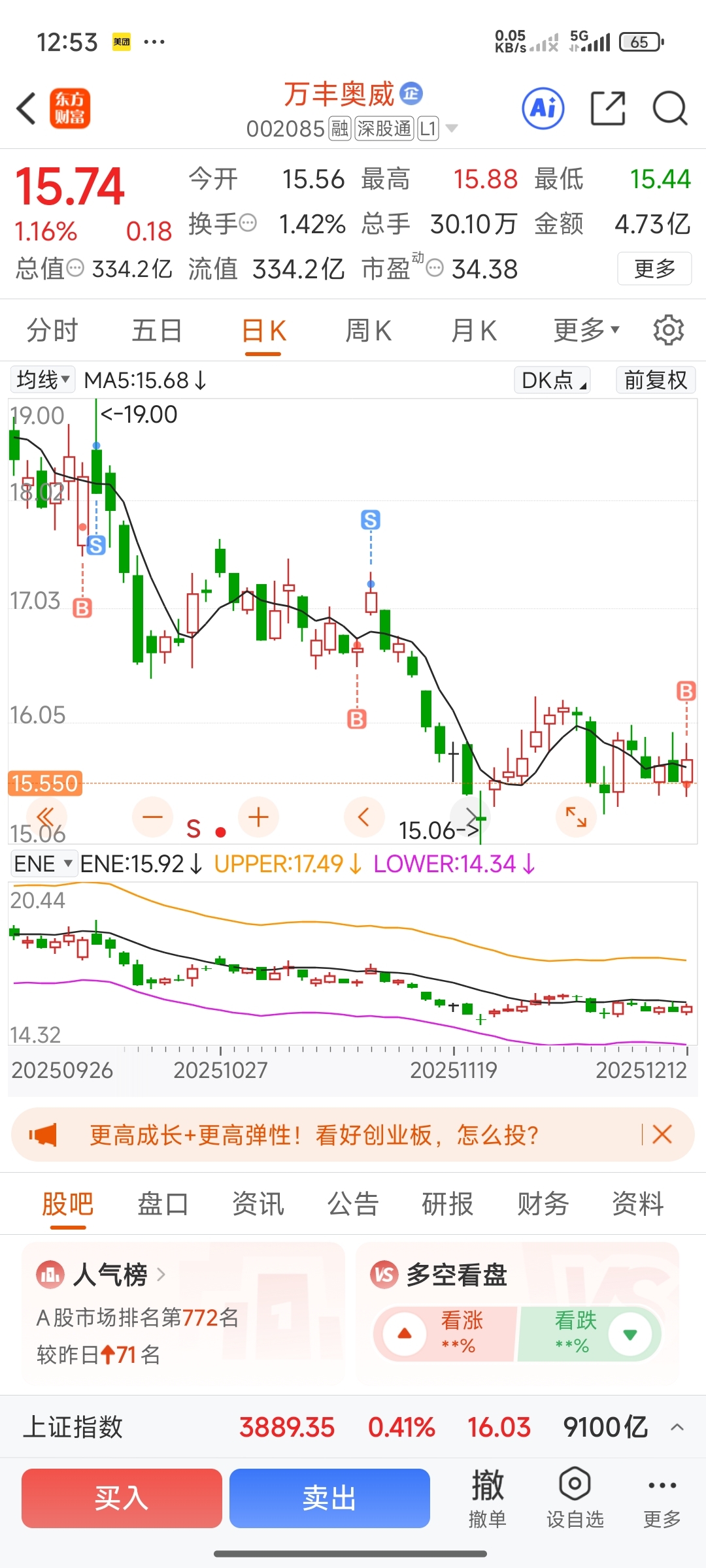Tap the S sell-signal marker above mid-chart
706x1568 pixels.
click(x=371, y=520)
